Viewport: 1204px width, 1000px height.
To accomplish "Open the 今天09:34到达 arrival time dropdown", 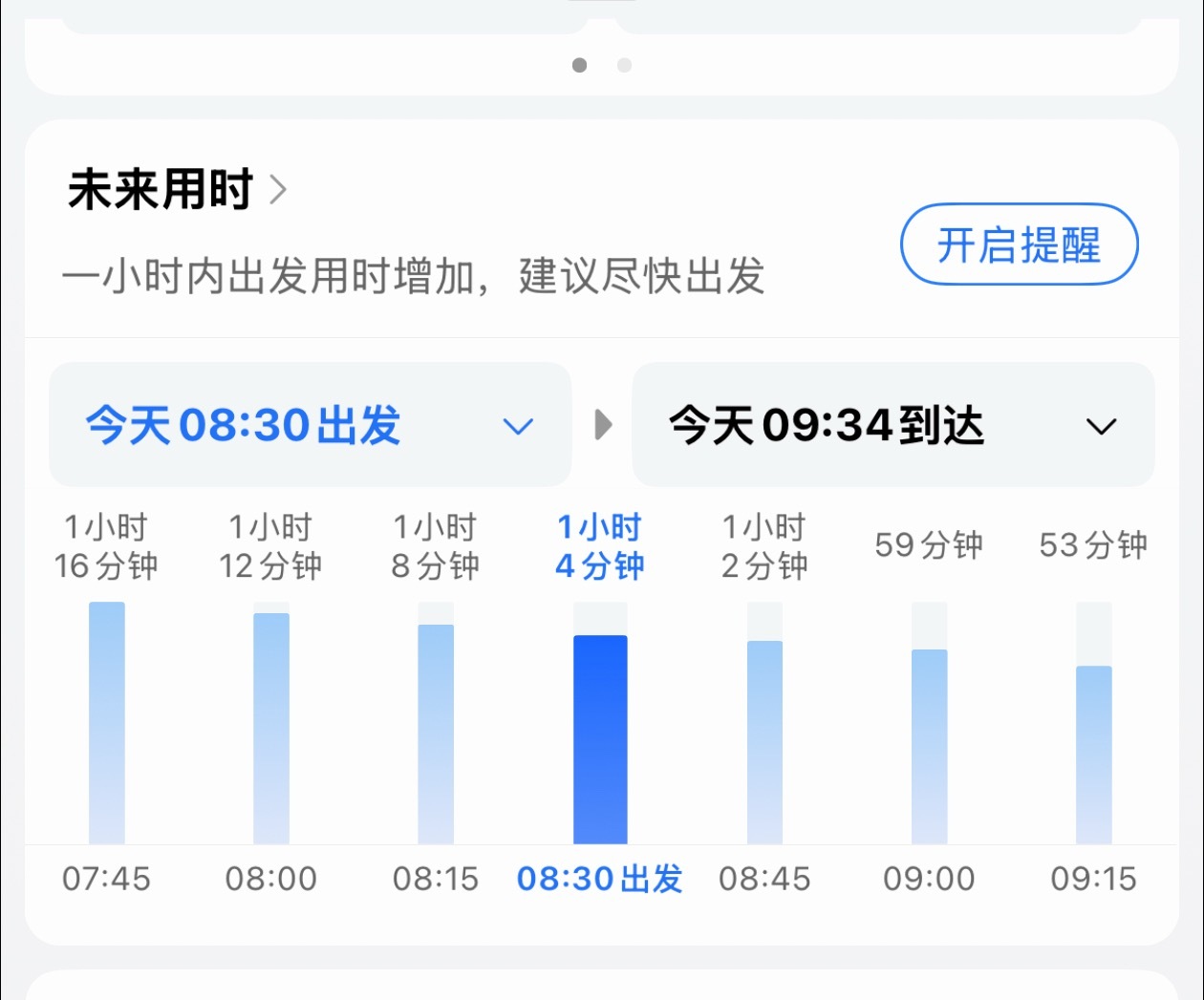I will click(892, 425).
